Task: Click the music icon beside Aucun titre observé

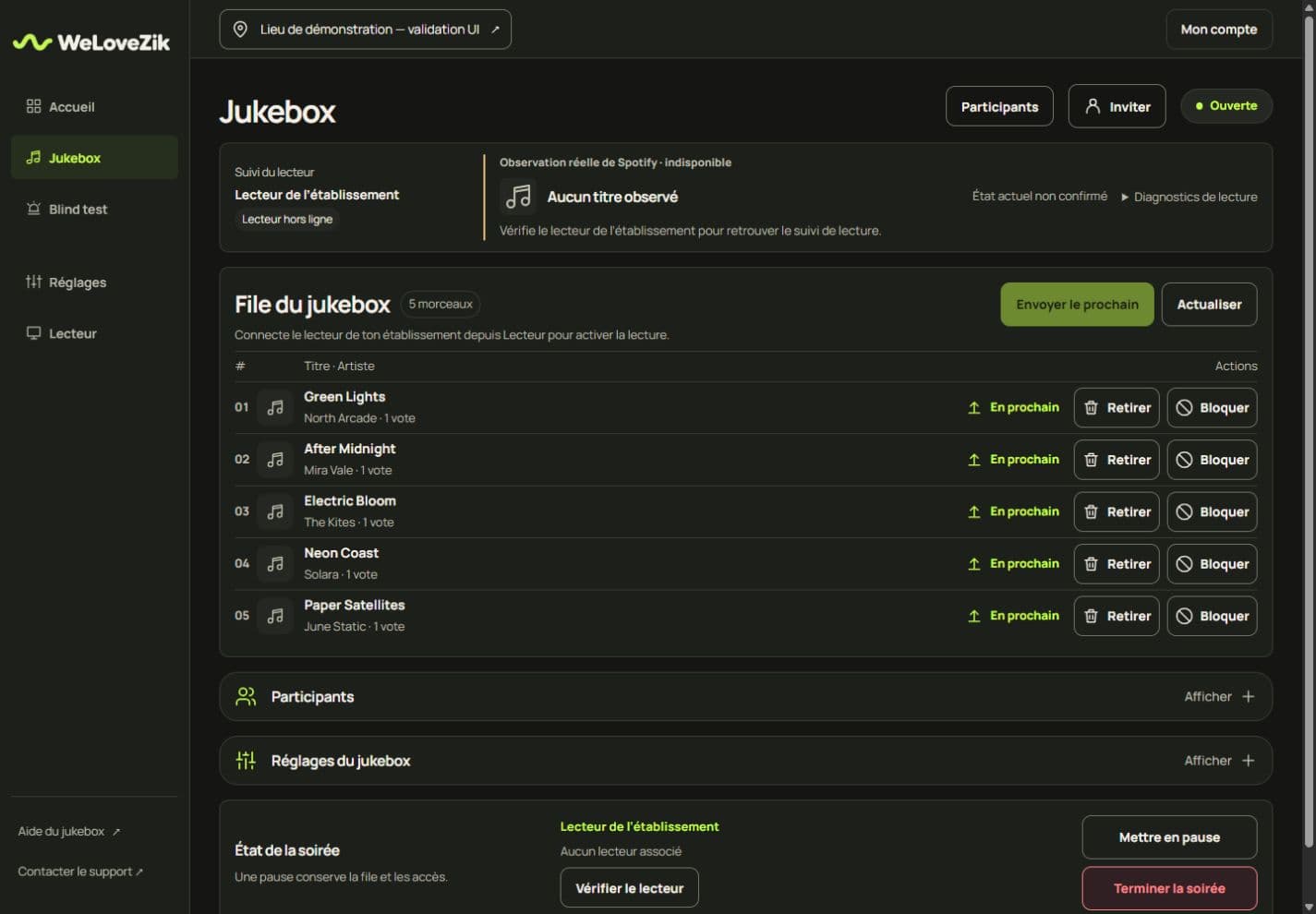Action: [518, 196]
